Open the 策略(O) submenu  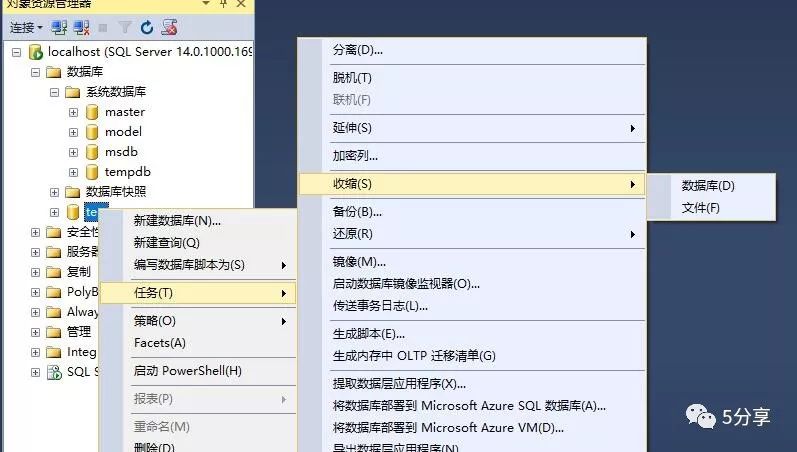click(x=198, y=321)
